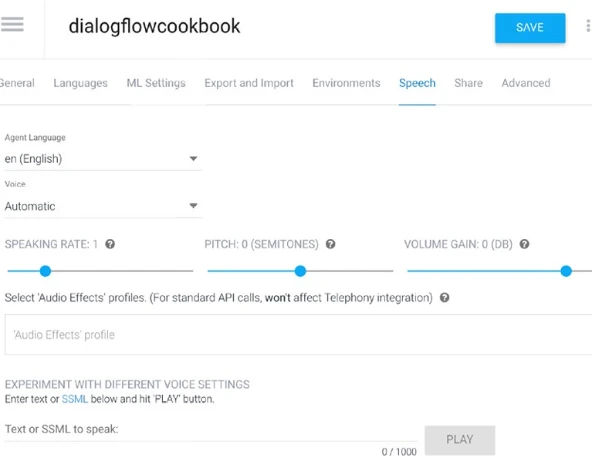Expand the Voice dropdown set to Automatic
Image resolution: width=592 pixels, height=462 pixels.
click(103, 206)
